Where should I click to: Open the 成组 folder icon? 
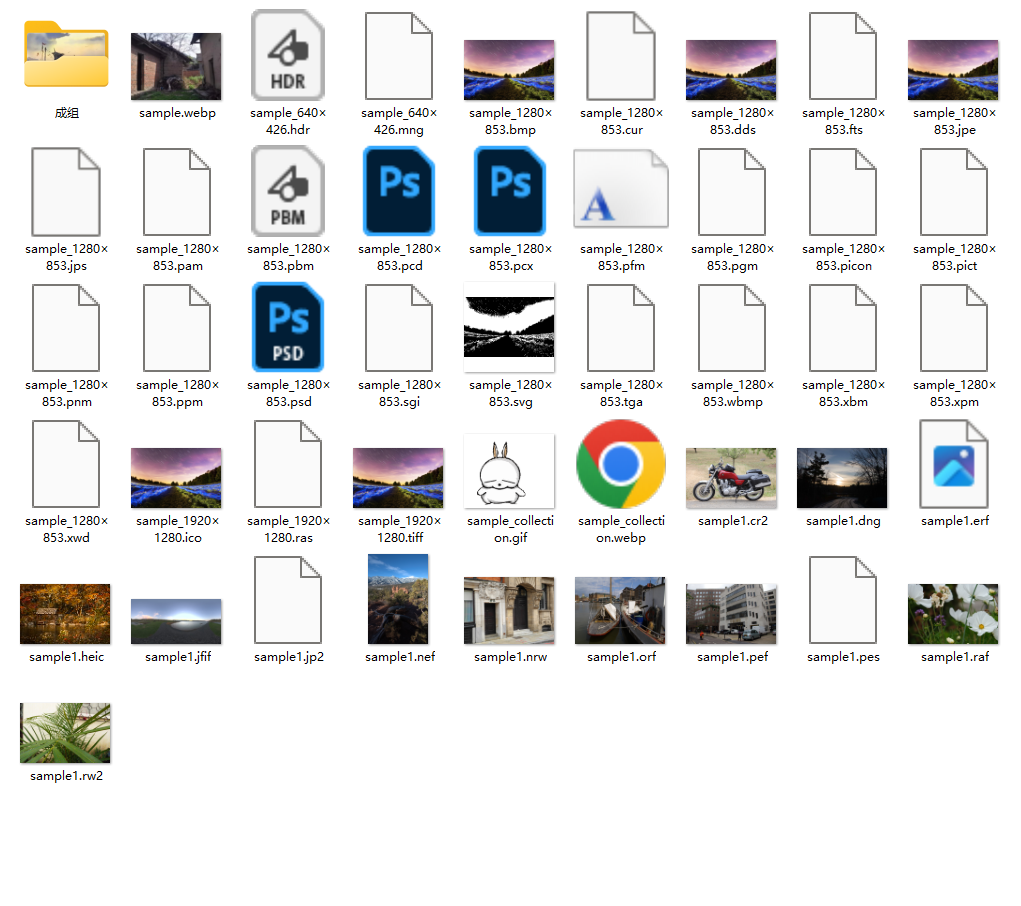pos(66,54)
